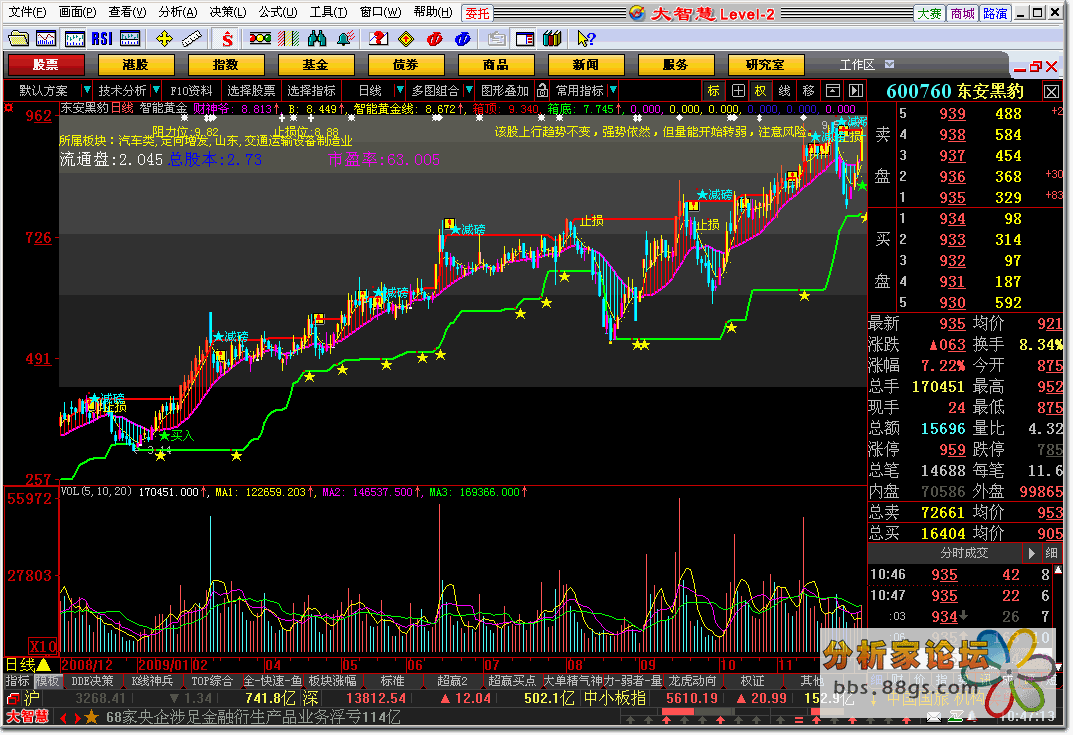
Task: Toggle the 标 marker button
Action: click(x=714, y=90)
